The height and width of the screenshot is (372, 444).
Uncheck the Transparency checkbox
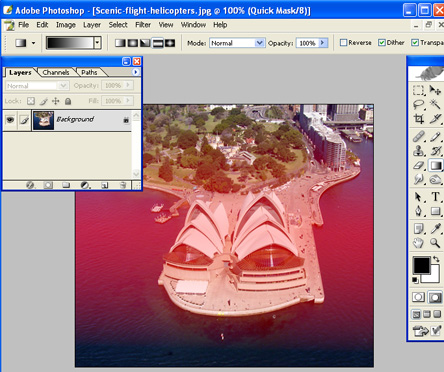[x=415, y=43]
